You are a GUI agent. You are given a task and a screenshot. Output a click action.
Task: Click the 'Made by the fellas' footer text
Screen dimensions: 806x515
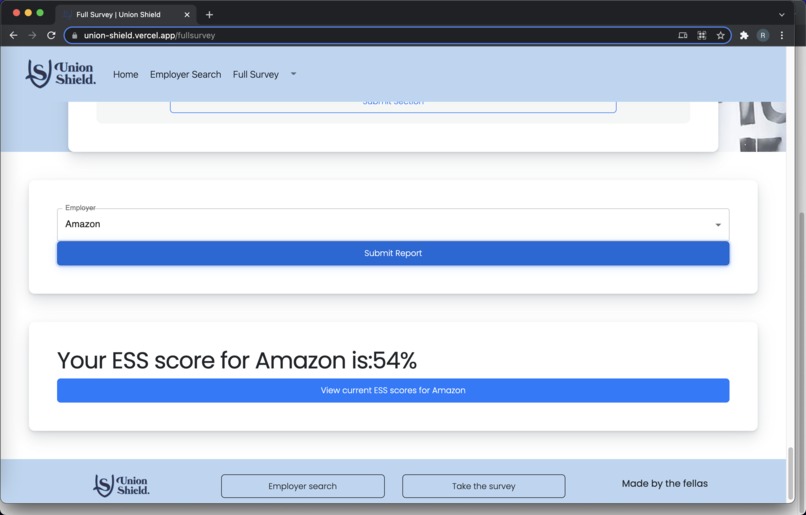pos(665,483)
